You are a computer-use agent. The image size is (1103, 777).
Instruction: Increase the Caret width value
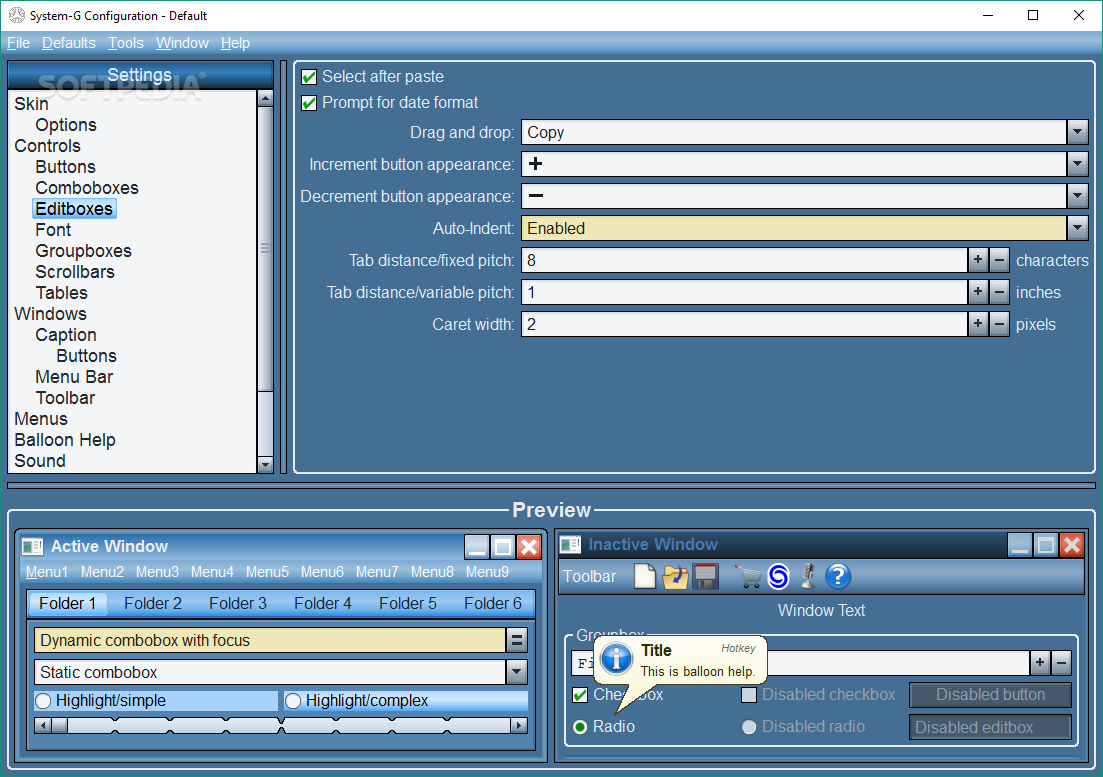point(978,324)
